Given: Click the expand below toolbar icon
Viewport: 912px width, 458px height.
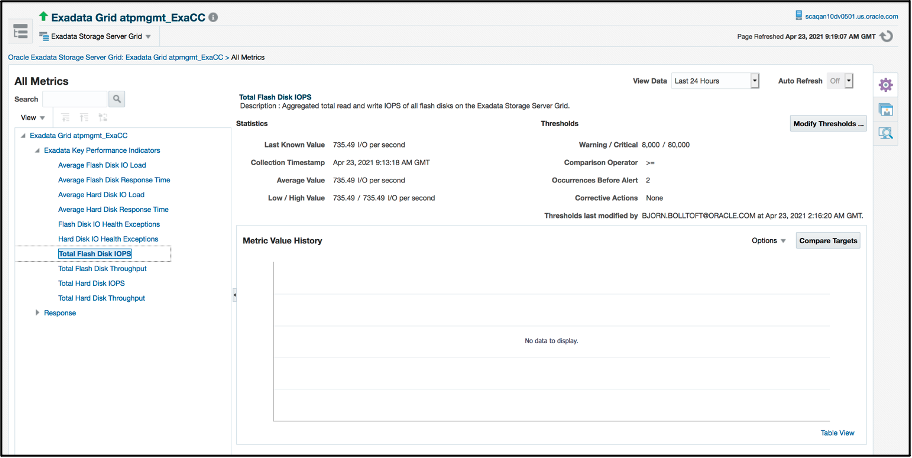Looking at the screenshot, I should point(65,118).
